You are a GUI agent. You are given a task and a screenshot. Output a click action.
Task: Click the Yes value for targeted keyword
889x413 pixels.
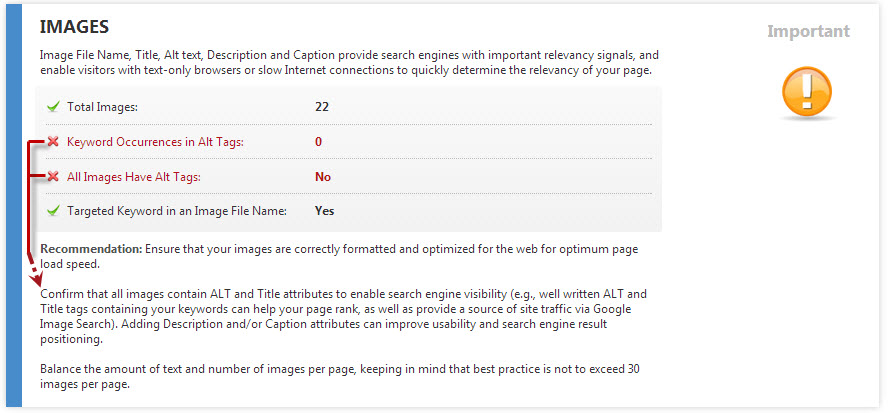[324, 211]
